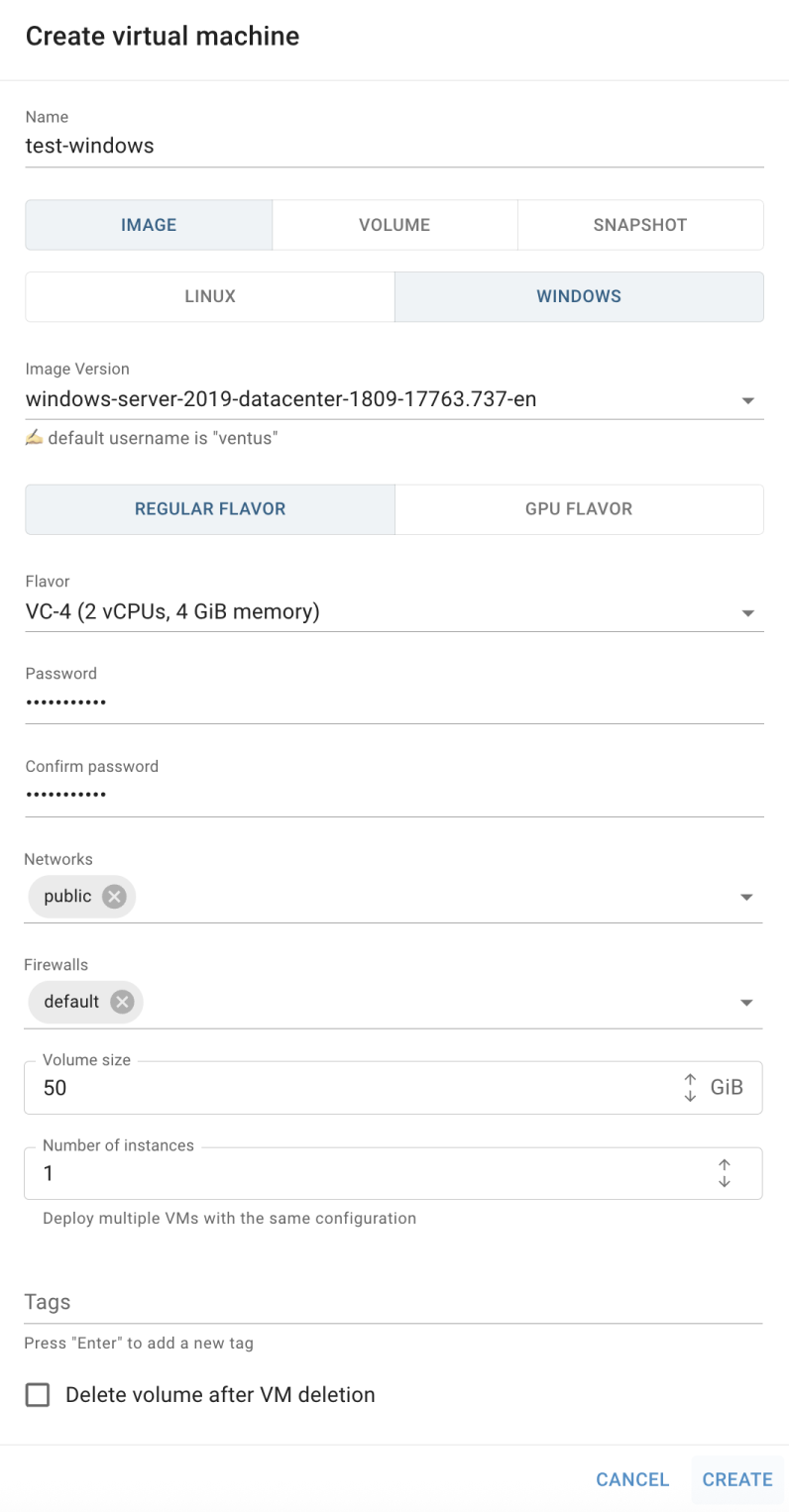Switch to the VOLUME source tab
The width and height of the screenshot is (789, 1512).
(394, 225)
